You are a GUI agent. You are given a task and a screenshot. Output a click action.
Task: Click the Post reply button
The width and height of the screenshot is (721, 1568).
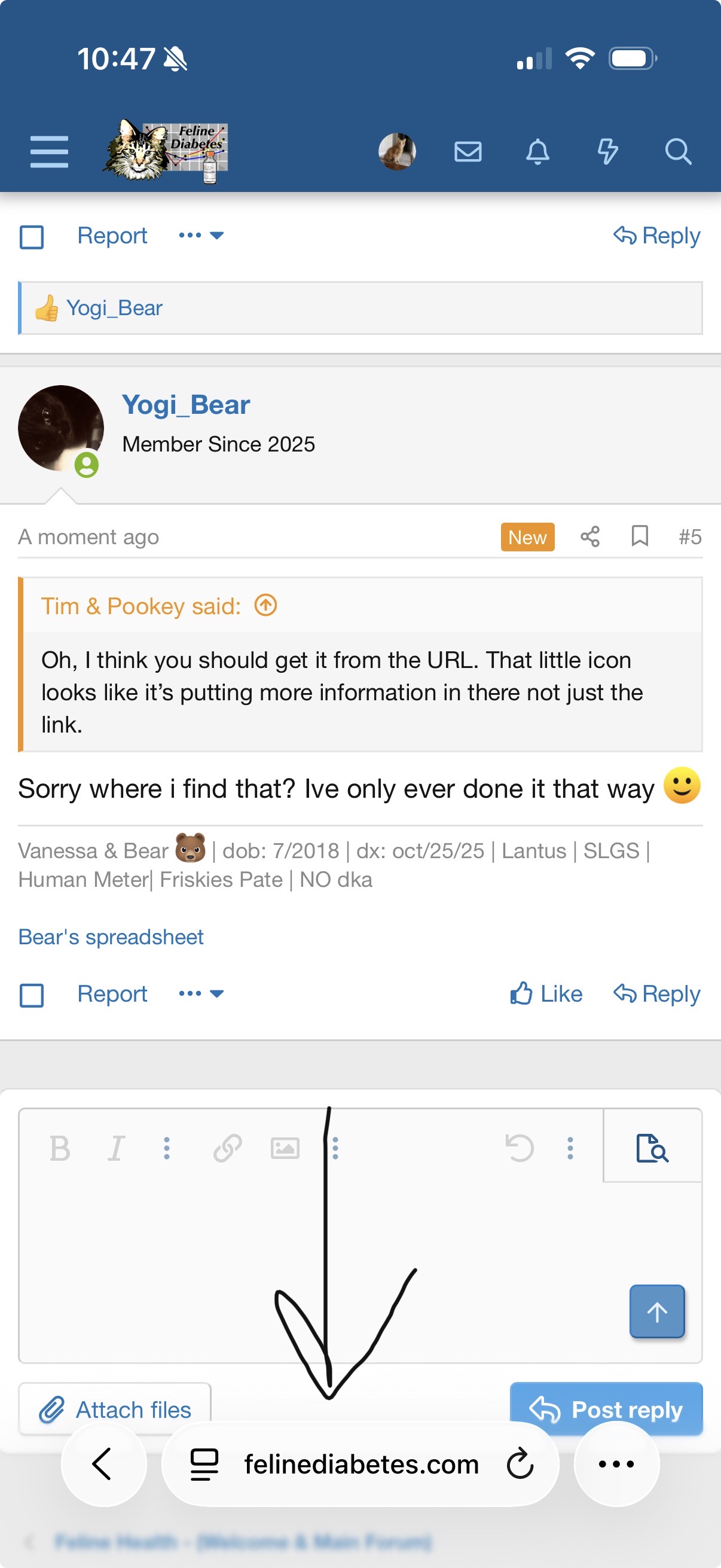(x=606, y=1408)
